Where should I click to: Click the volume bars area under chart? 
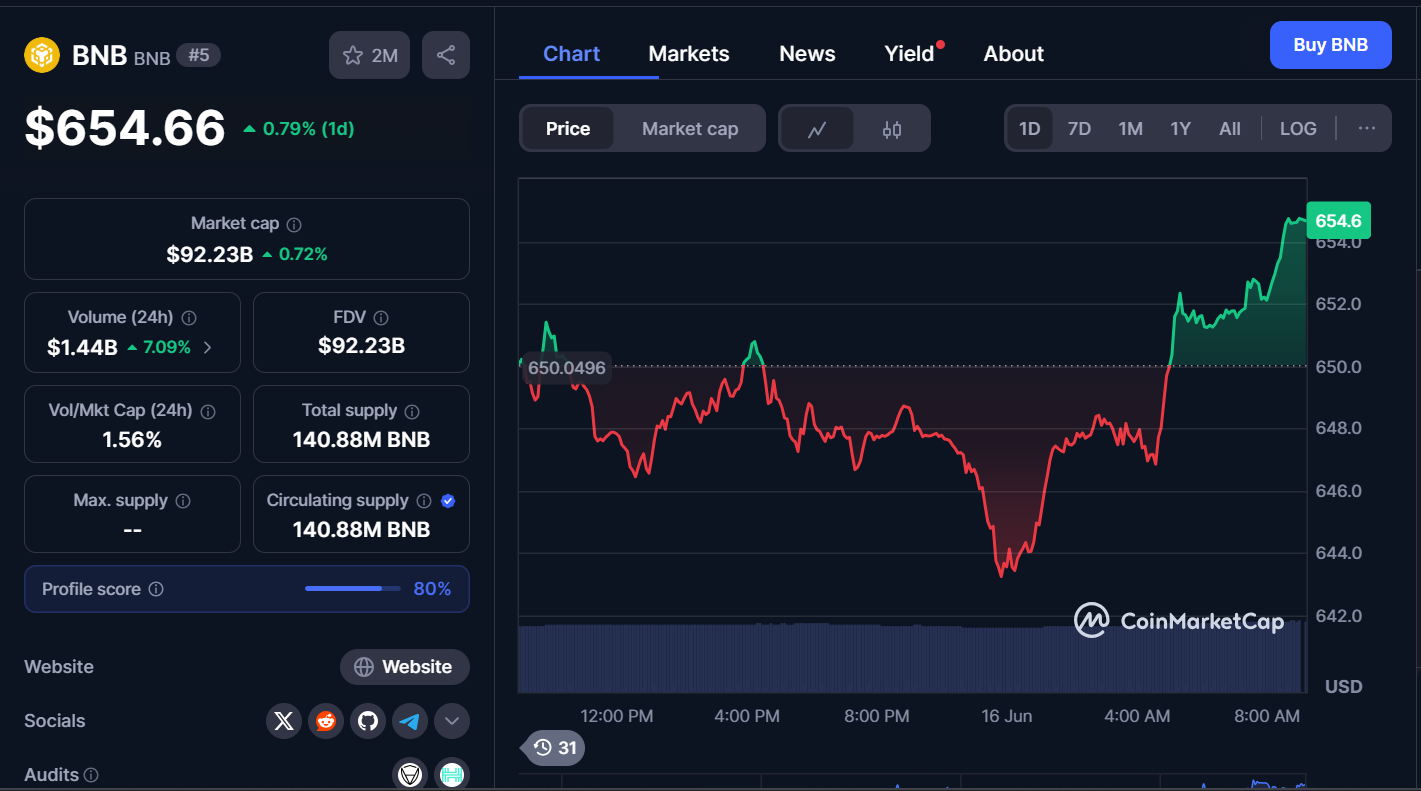point(912,657)
